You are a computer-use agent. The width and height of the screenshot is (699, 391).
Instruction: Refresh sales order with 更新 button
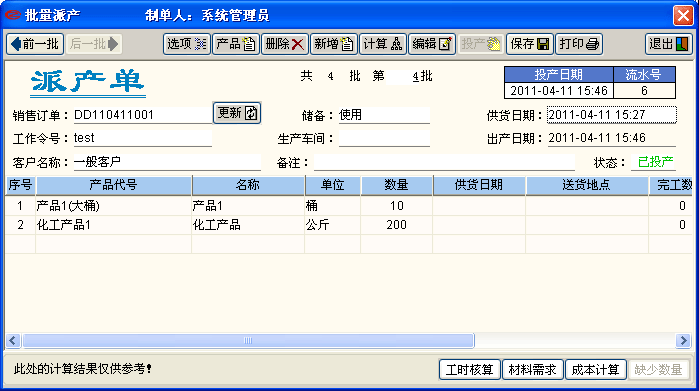pos(237,113)
